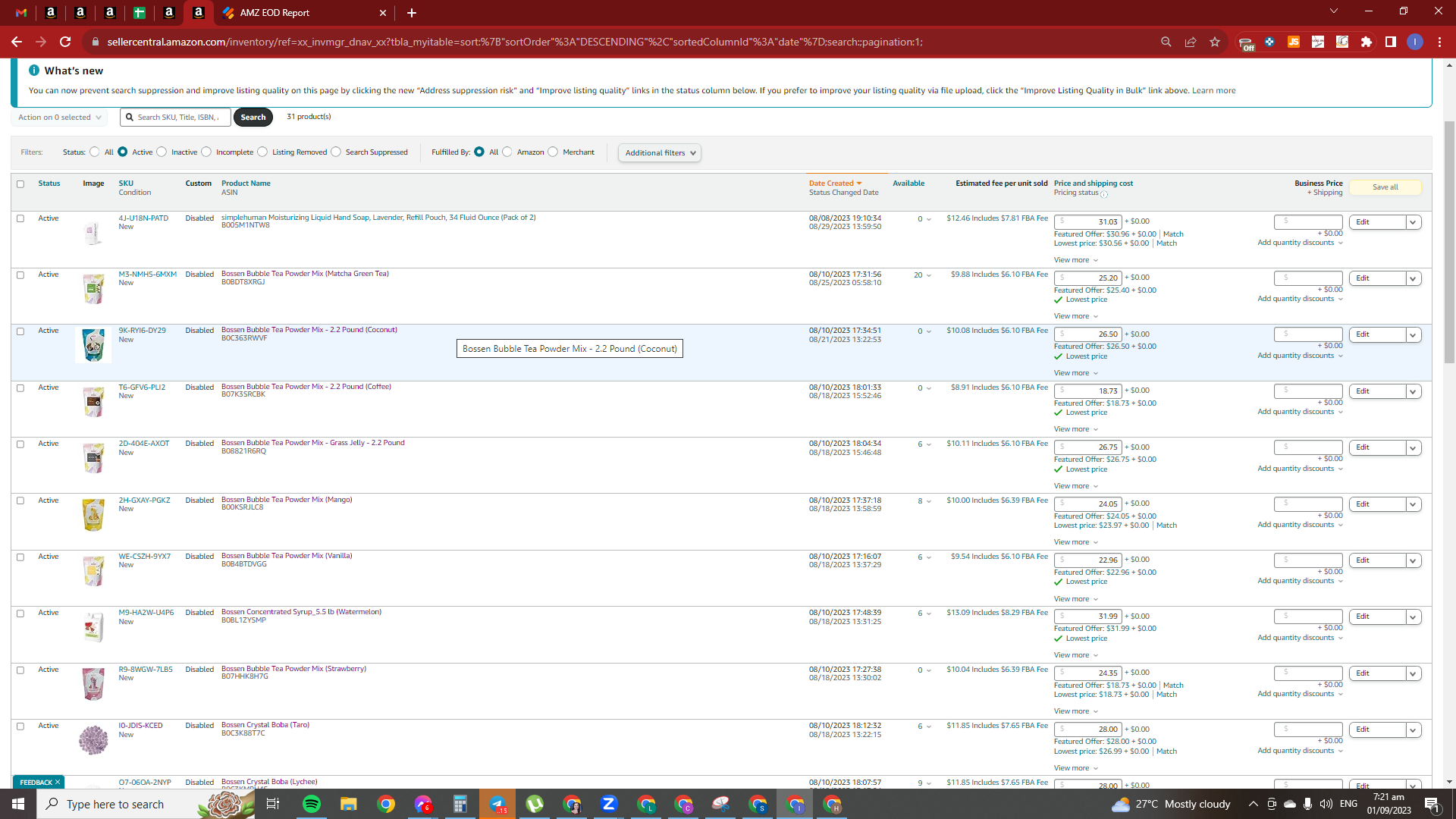
Task: Click Match beside the Mango lowest price
Action: [x=1167, y=526]
